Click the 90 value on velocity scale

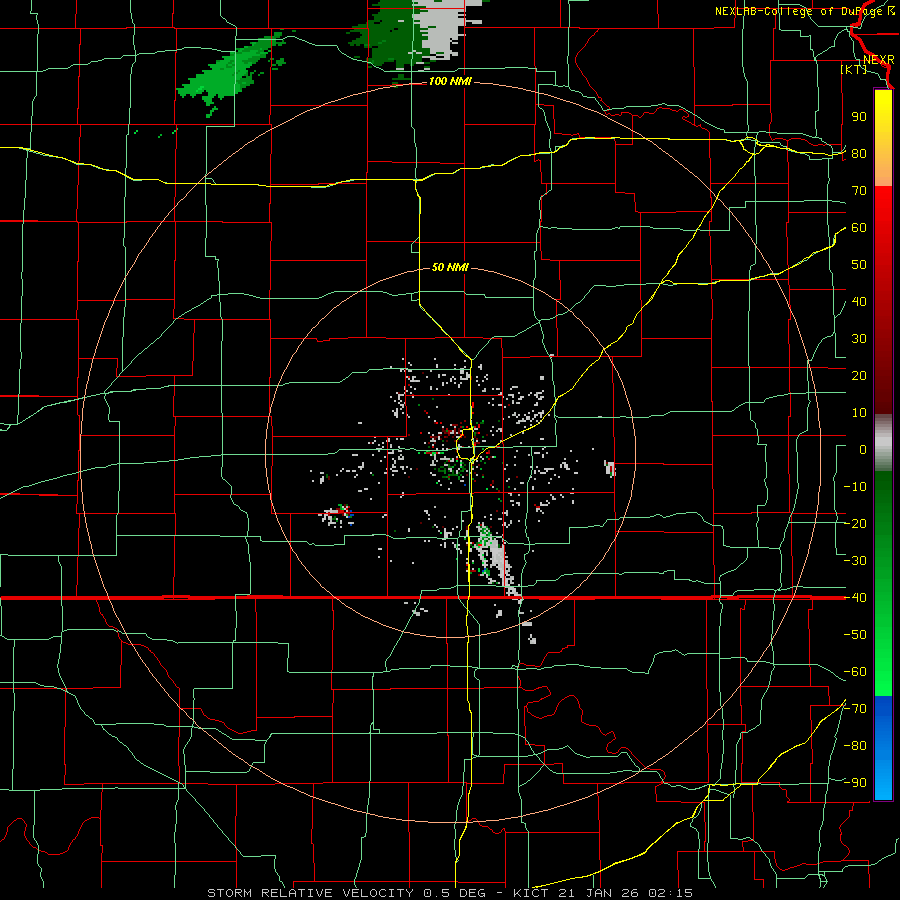point(859,117)
